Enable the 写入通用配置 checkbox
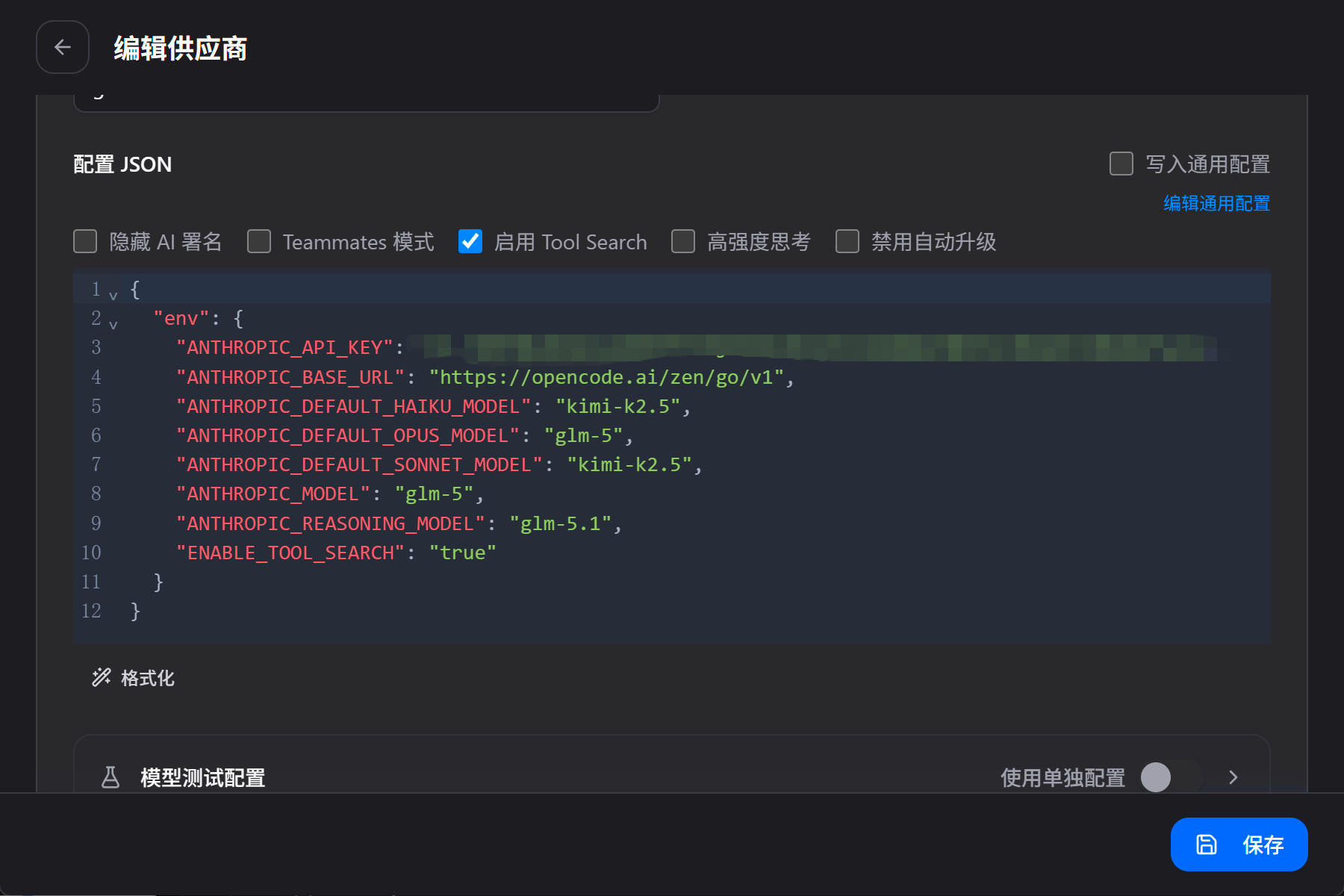Screen dimensions: 1344x896 point(1121,164)
